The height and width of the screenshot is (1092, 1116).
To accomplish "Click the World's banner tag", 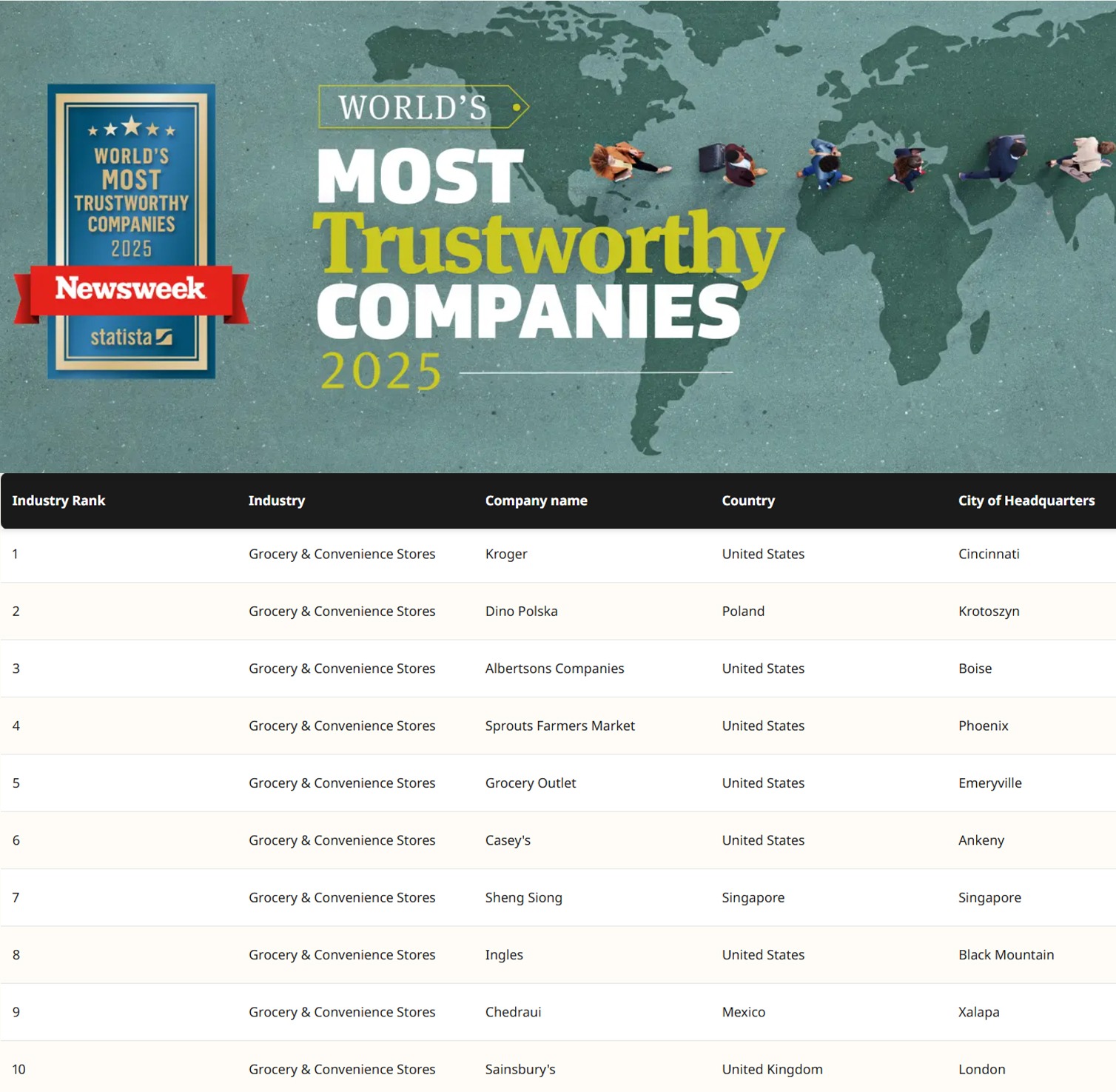I will [423, 107].
